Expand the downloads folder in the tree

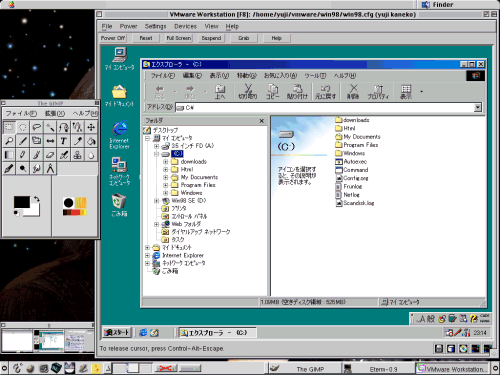click(x=166, y=162)
